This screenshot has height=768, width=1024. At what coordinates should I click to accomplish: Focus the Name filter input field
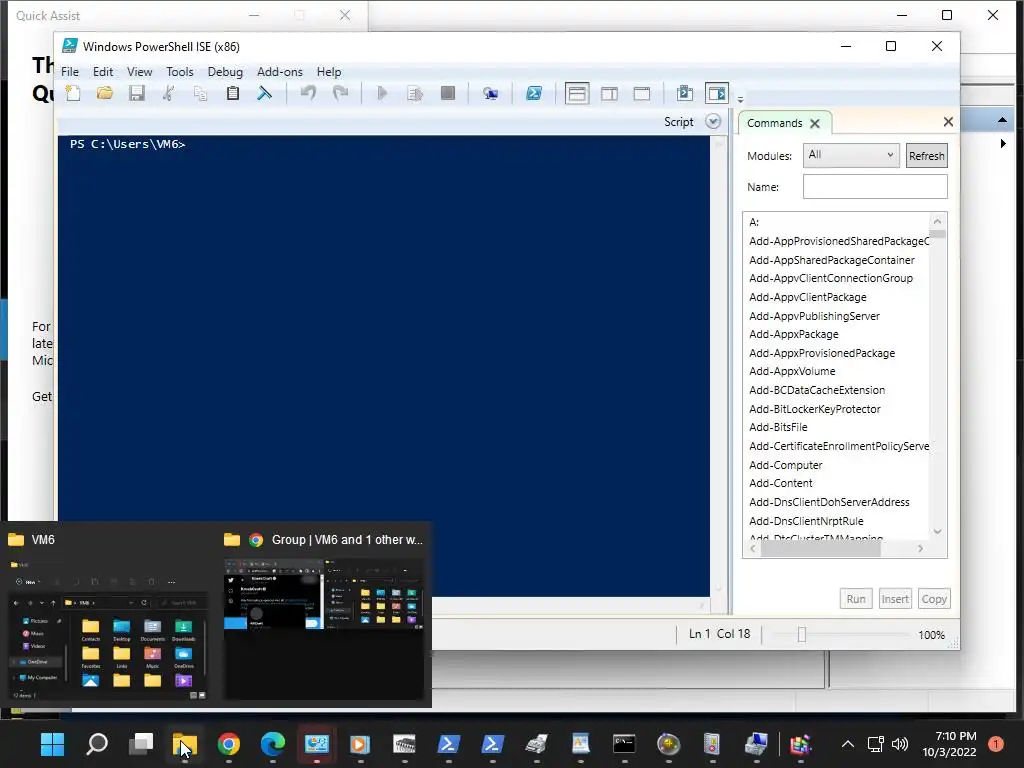(874, 187)
